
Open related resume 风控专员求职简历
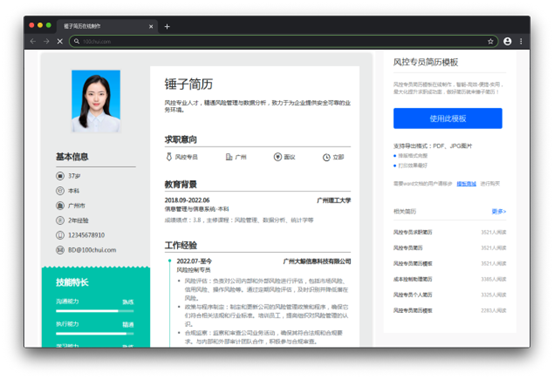(x=413, y=232)
